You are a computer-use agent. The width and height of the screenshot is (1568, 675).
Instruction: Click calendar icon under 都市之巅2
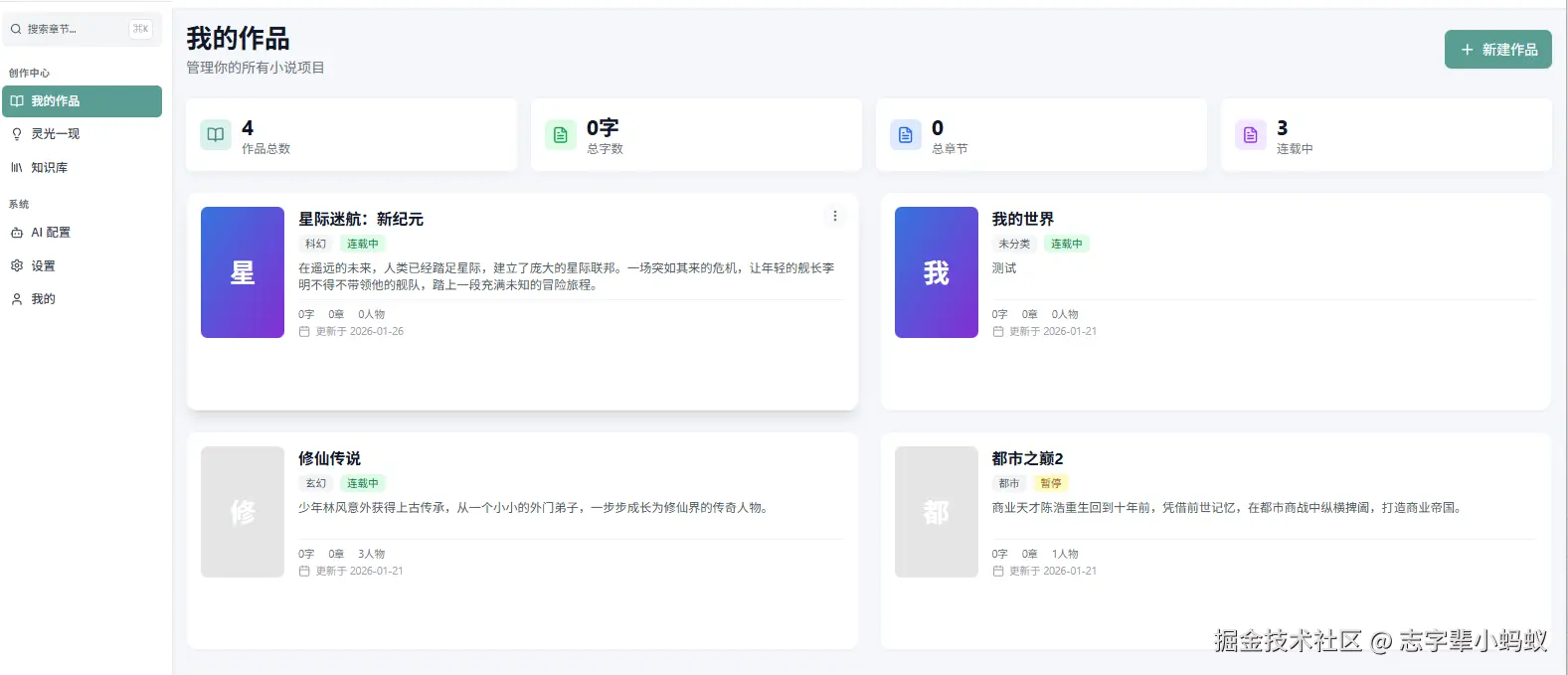(x=998, y=572)
